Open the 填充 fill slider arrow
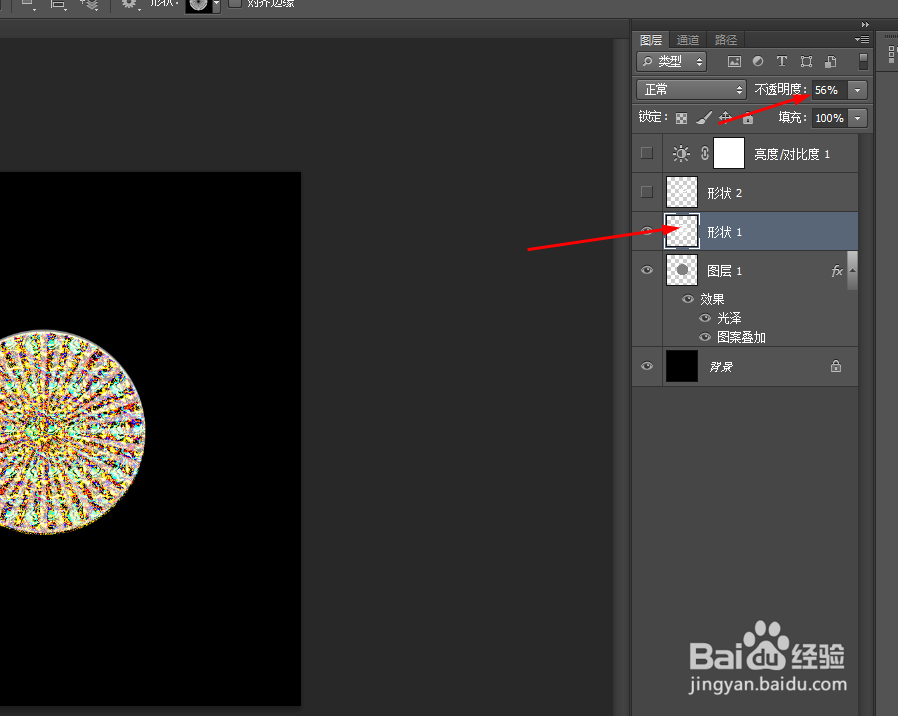 (857, 118)
